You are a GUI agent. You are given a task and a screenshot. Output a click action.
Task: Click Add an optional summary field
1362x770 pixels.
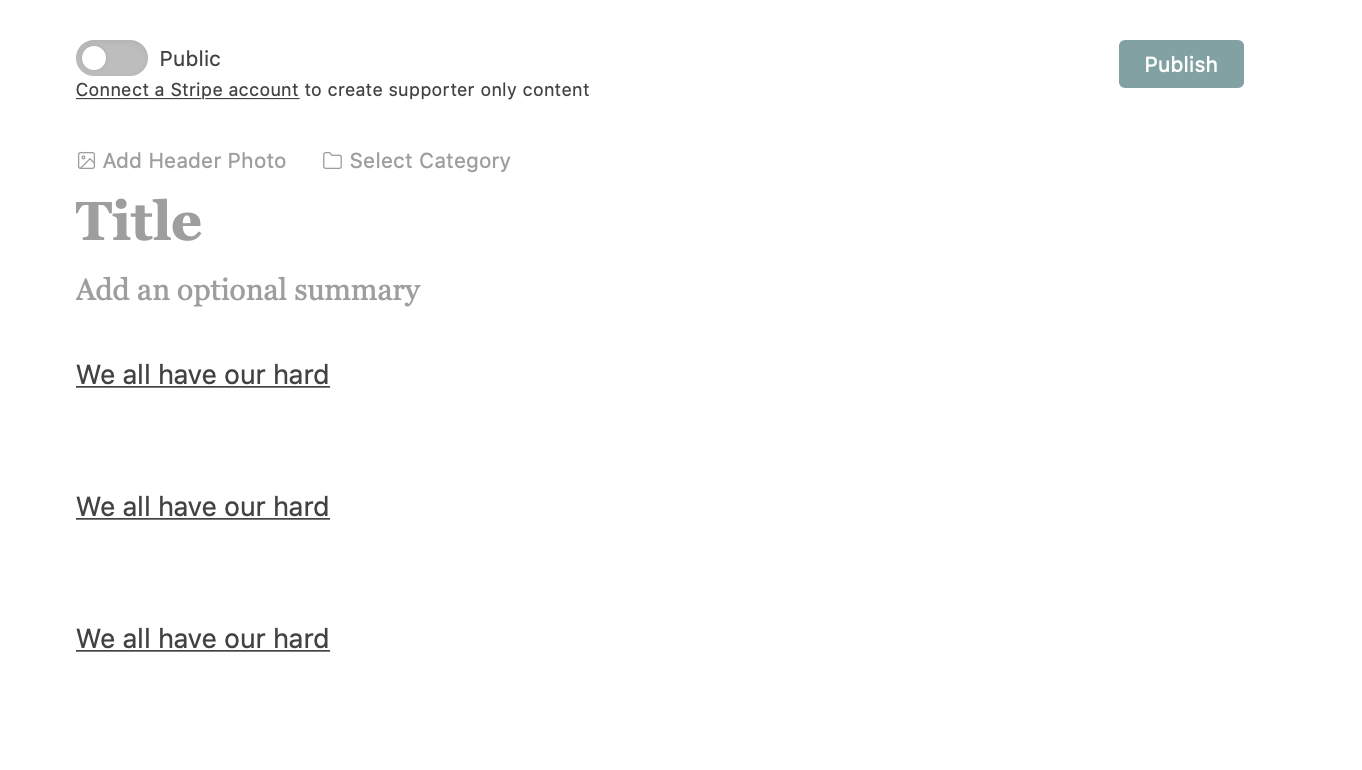coord(248,290)
